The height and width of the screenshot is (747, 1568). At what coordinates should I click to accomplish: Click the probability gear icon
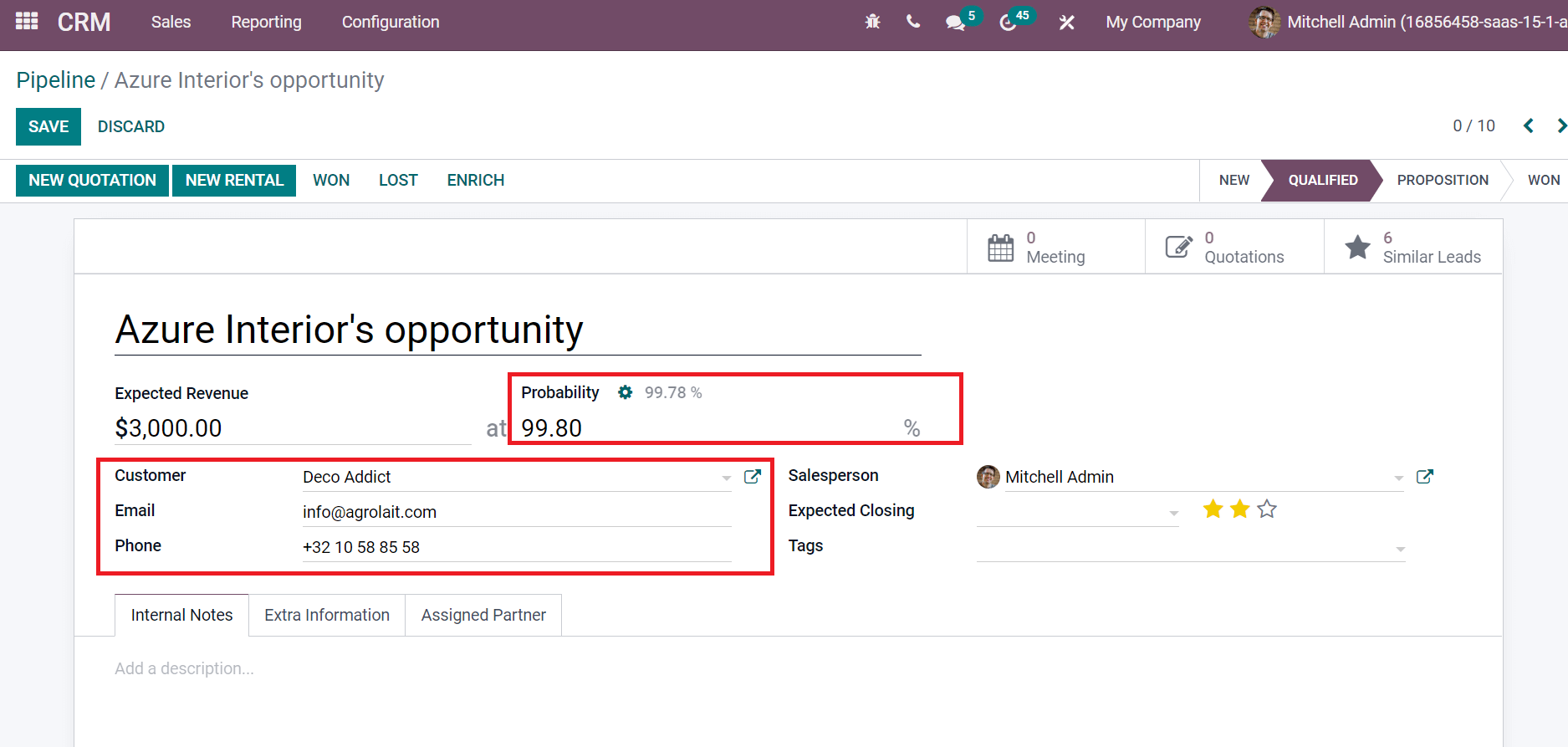[625, 392]
